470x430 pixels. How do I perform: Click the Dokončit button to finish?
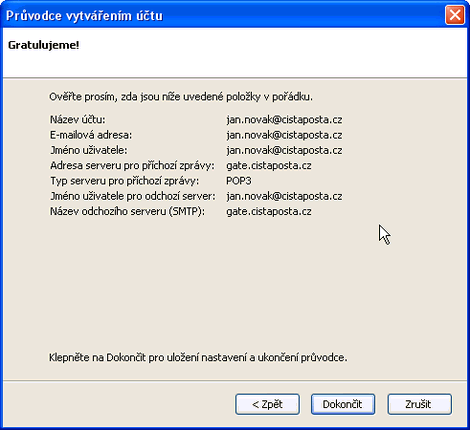point(343,404)
